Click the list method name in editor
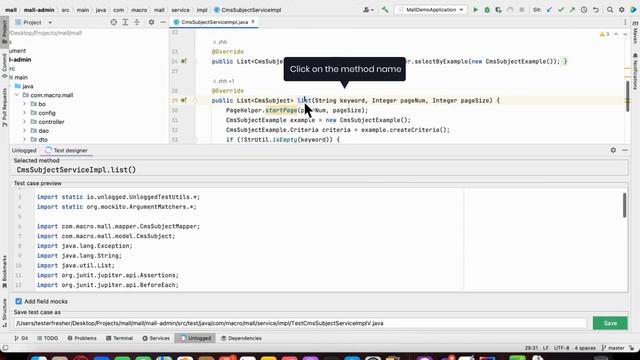Viewport: 640px width, 360px height. coord(304,100)
